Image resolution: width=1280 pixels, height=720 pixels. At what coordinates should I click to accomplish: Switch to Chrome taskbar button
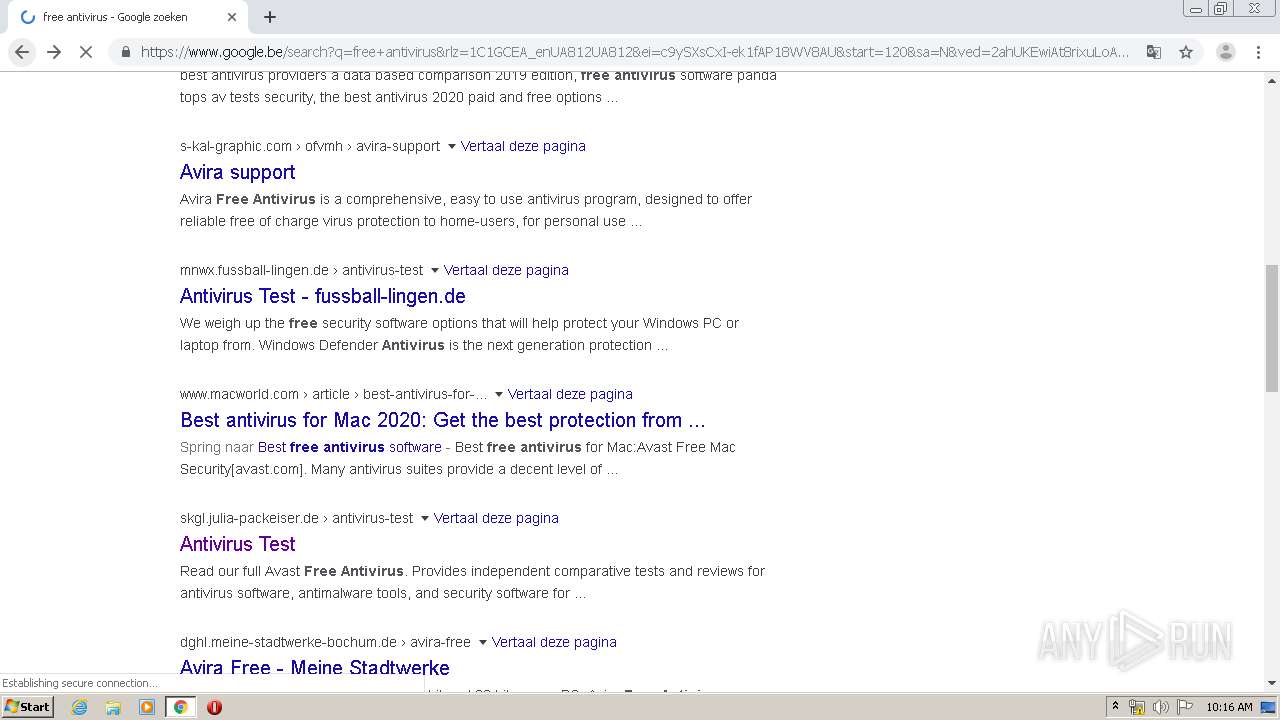click(x=181, y=707)
